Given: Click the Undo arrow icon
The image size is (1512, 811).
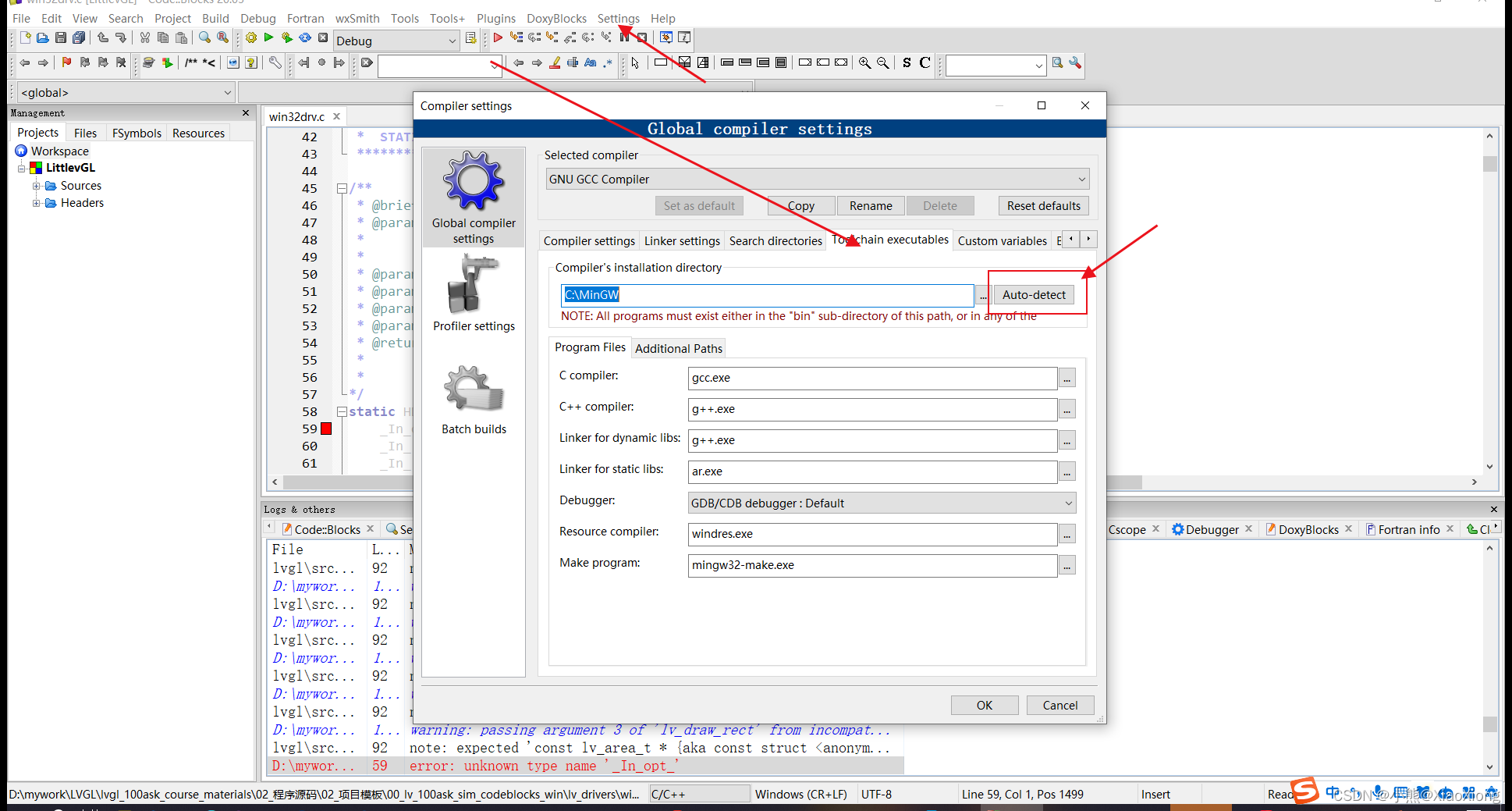Looking at the screenshot, I should [x=103, y=37].
